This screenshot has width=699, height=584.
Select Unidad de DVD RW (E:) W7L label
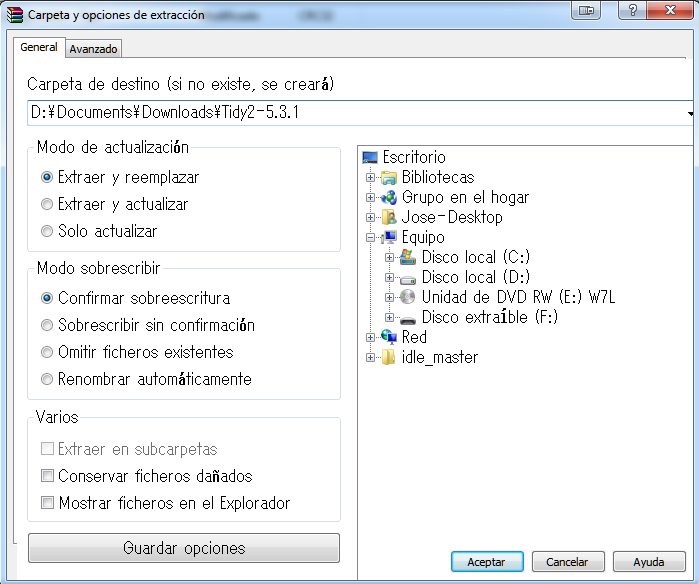pyautogui.click(x=518, y=297)
